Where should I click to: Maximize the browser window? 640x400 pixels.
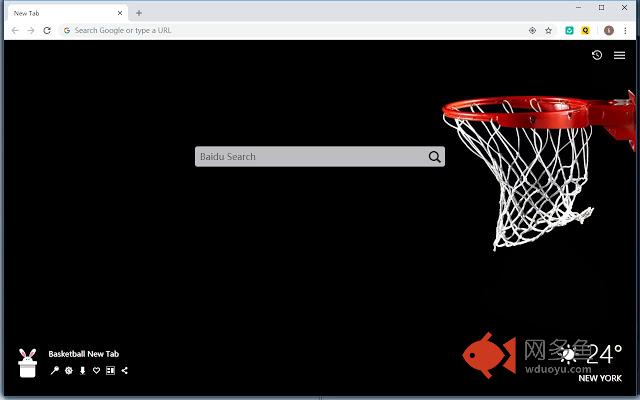pyautogui.click(x=601, y=7)
